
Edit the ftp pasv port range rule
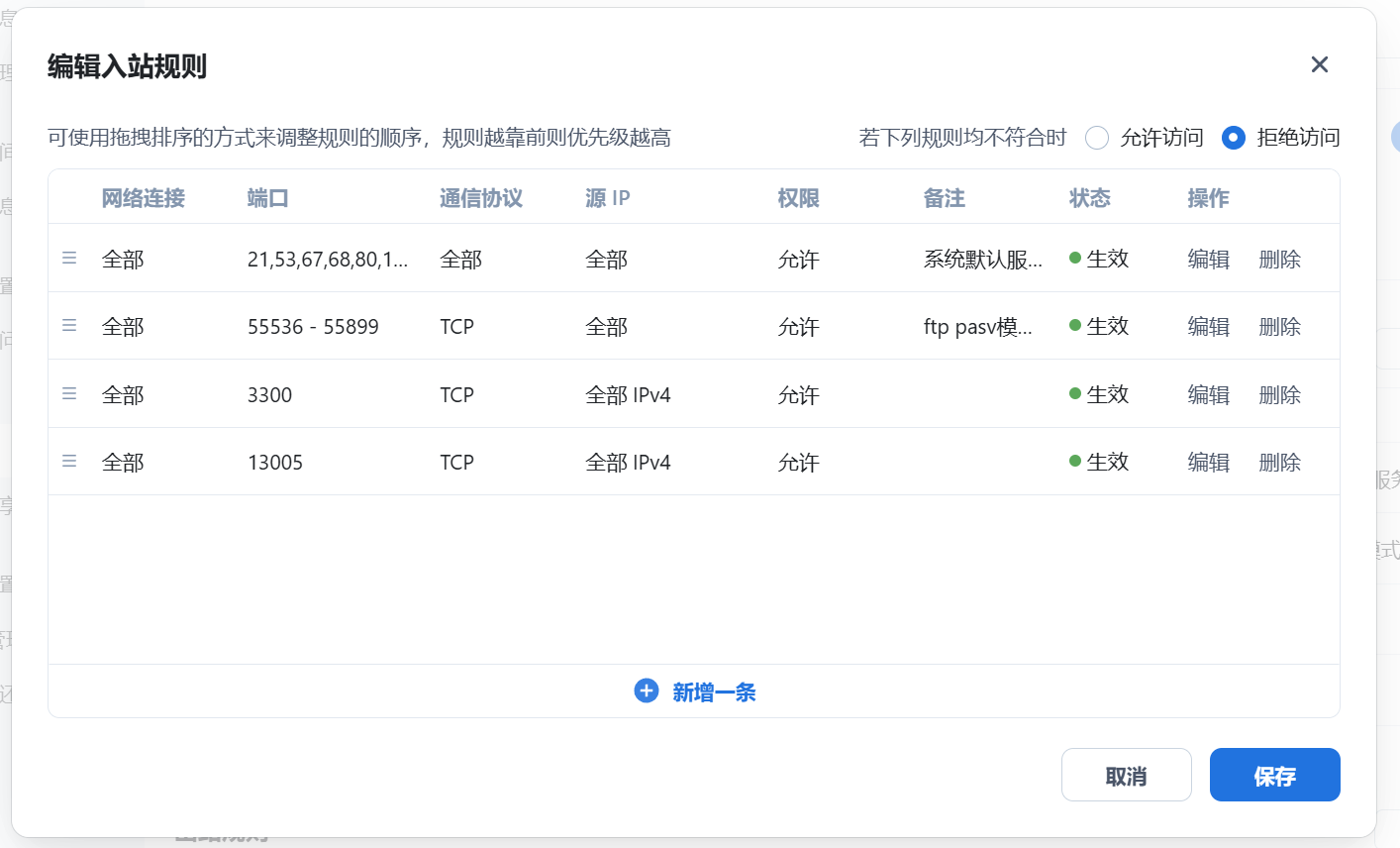coord(1209,327)
